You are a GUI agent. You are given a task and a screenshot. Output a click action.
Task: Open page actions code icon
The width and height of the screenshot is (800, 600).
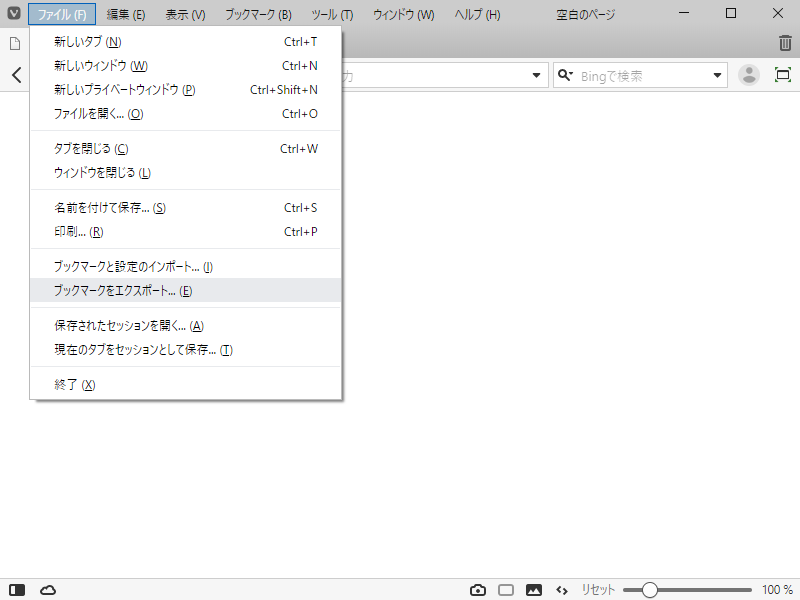tap(562, 590)
